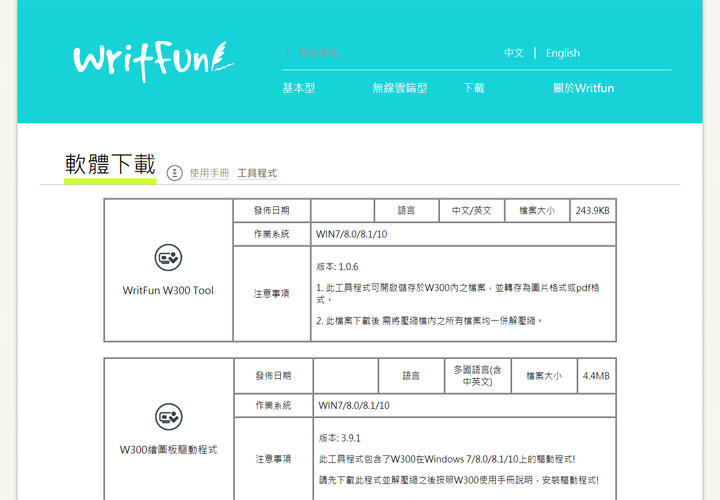
Task: Click the note starting 2. 此檔案下載後
Action: click(x=430, y=321)
